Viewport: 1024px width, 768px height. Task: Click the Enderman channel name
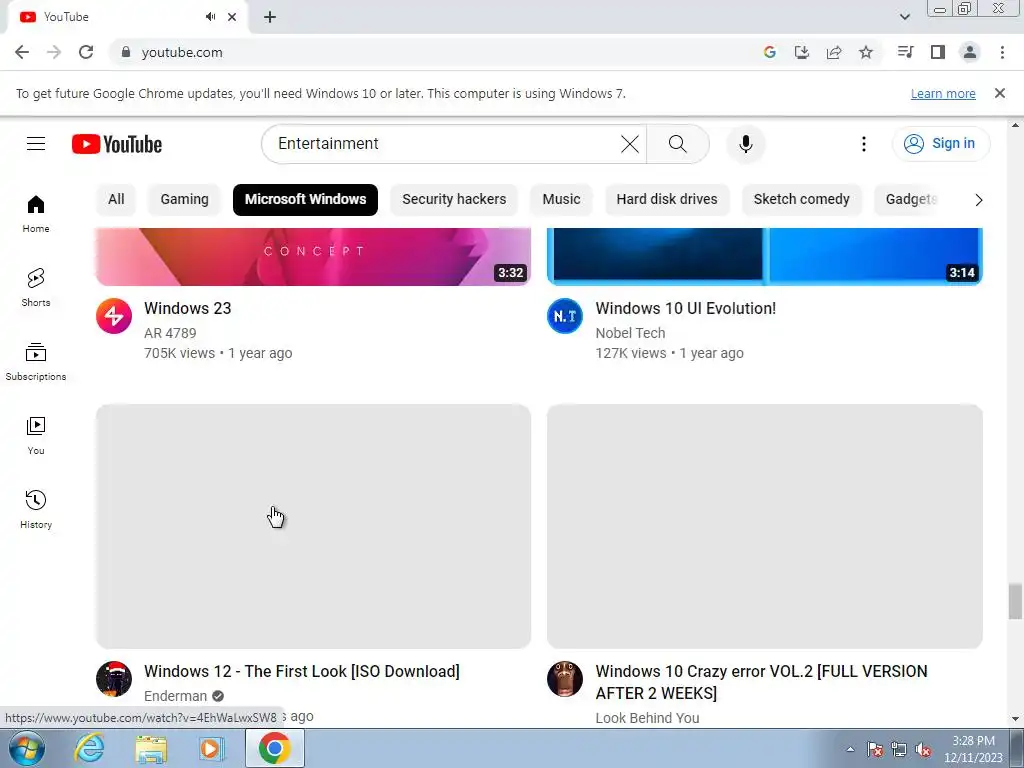pyautogui.click(x=175, y=696)
